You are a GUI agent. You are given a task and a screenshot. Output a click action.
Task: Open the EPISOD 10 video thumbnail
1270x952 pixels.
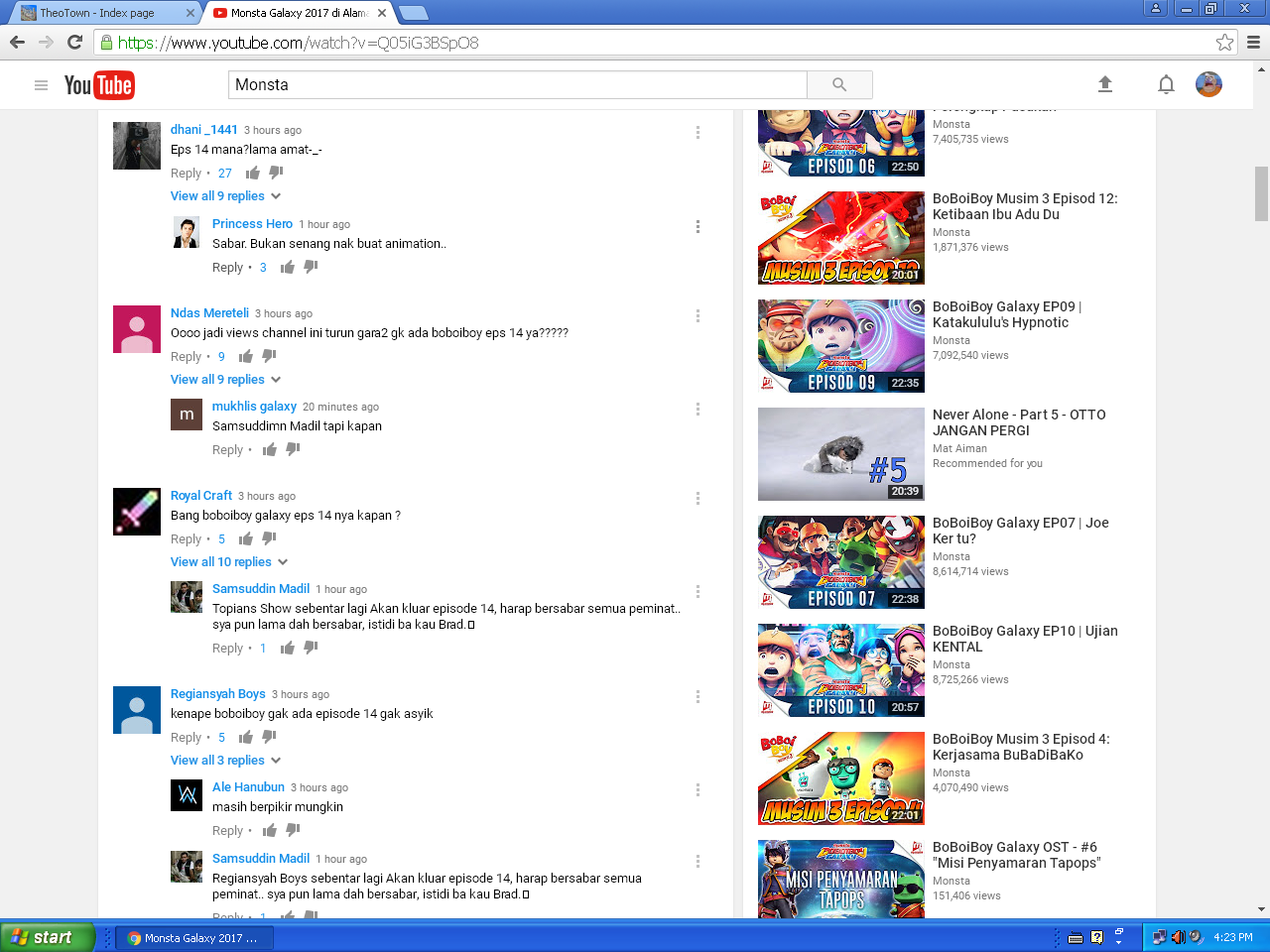click(841, 670)
